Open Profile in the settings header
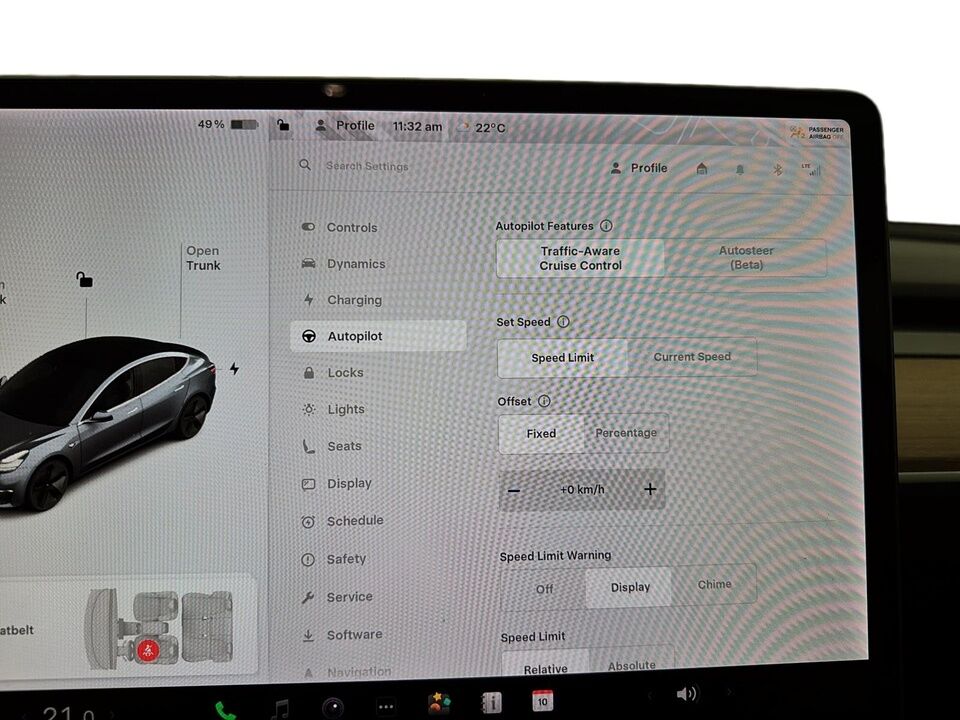Screen dimensions: 960x720 (x=639, y=168)
